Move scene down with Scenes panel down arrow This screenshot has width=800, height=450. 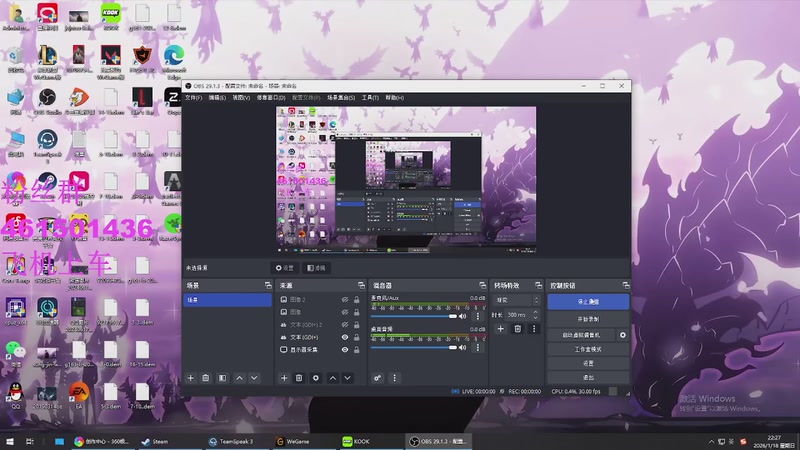(x=254, y=378)
